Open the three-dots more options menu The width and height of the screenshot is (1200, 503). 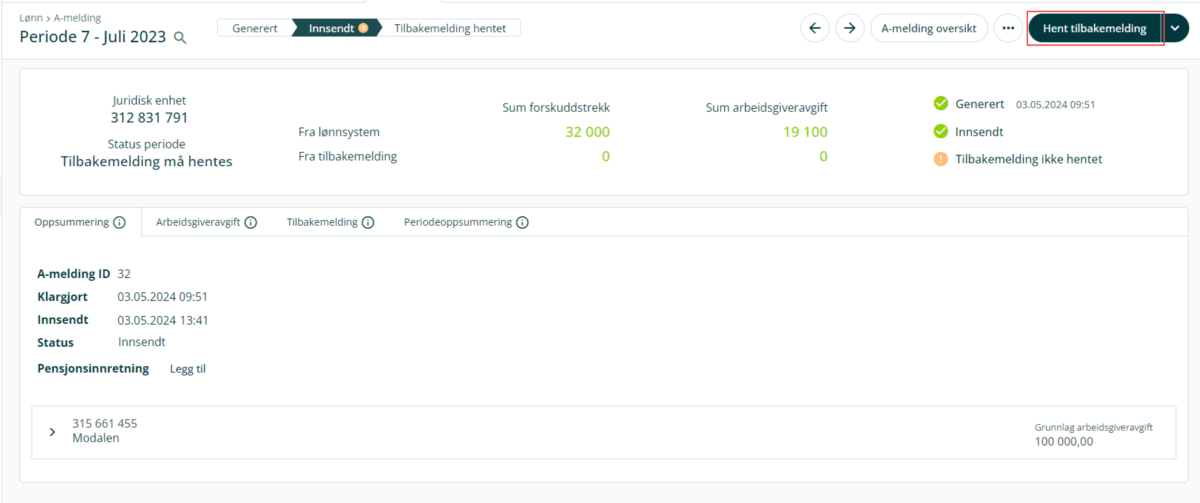1008,28
